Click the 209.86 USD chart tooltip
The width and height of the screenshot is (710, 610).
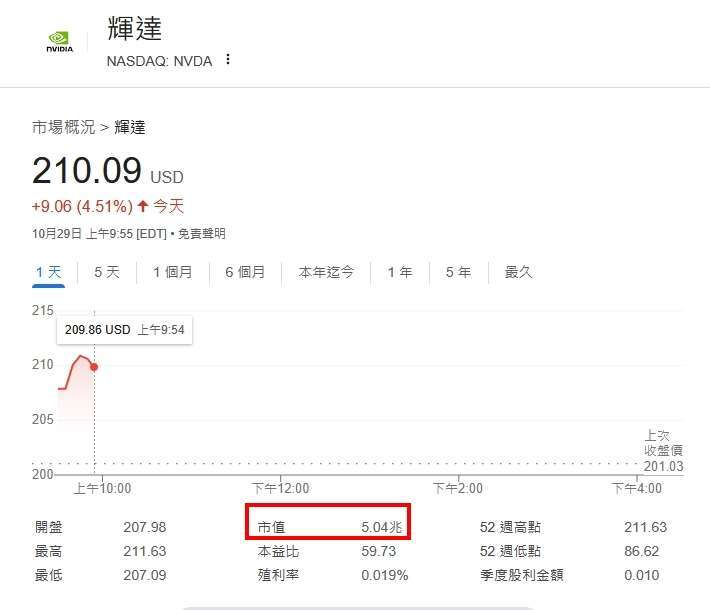tap(125, 329)
